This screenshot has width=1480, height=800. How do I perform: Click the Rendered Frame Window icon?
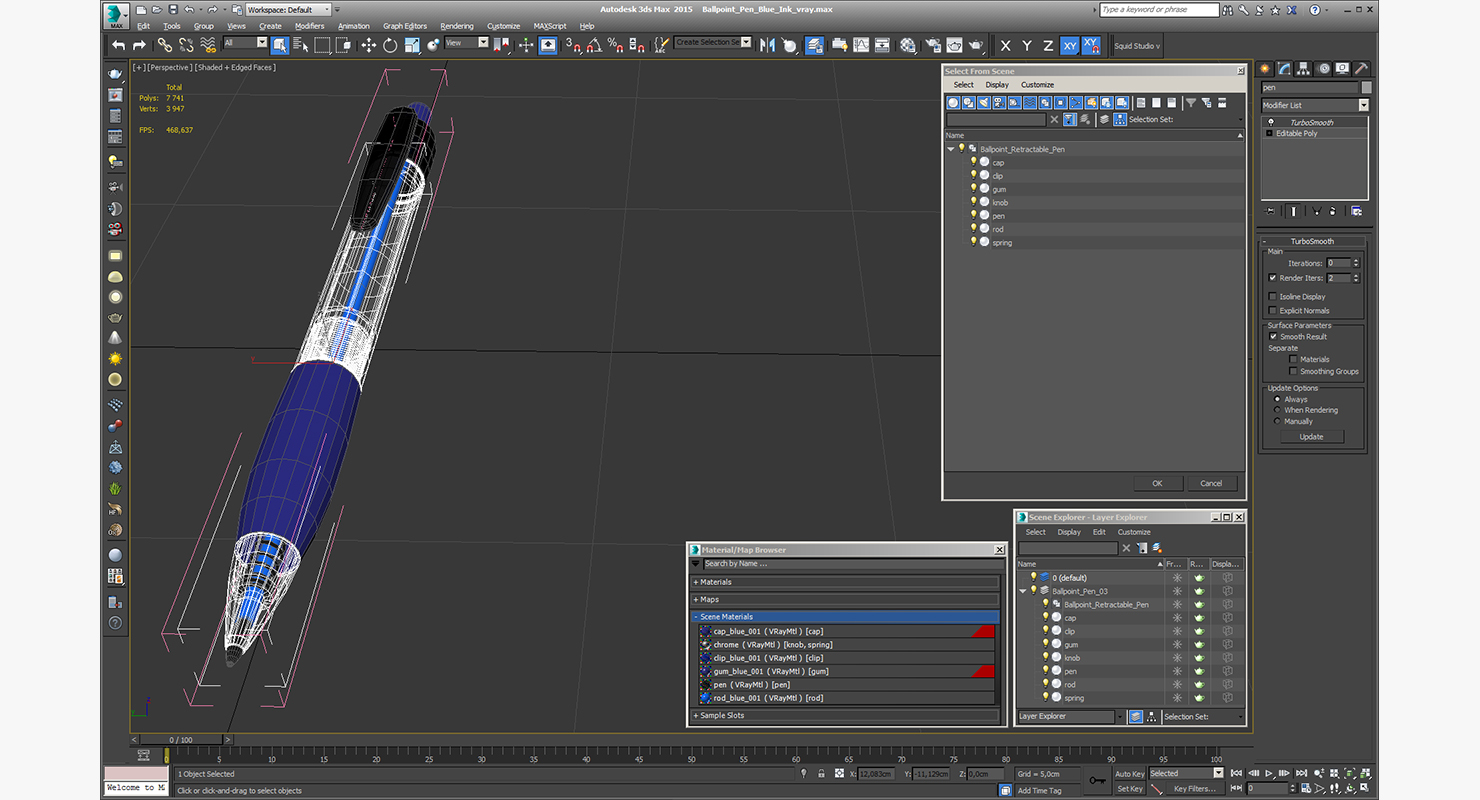[x=954, y=45]
